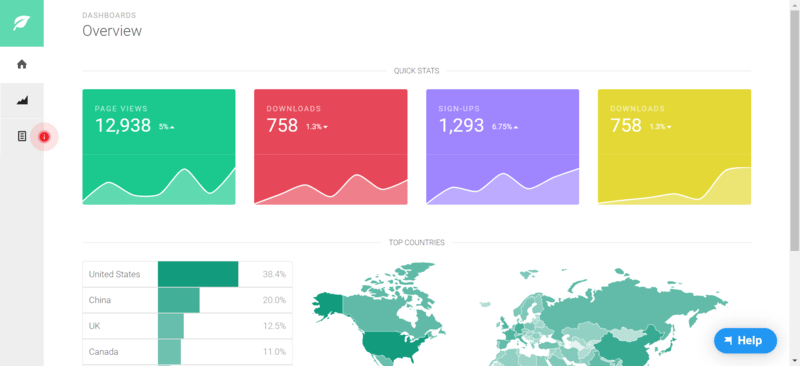800x366 pixels.
Task: Open the purple Sign-ups card
Action: tap(503, 147)
